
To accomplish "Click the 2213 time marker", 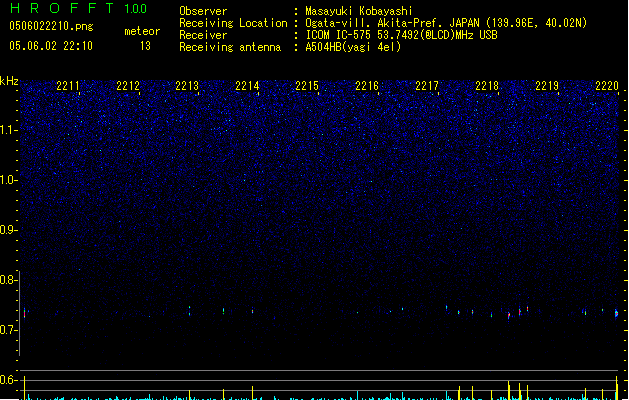I will pyautogui.click(x=187, y=85).
